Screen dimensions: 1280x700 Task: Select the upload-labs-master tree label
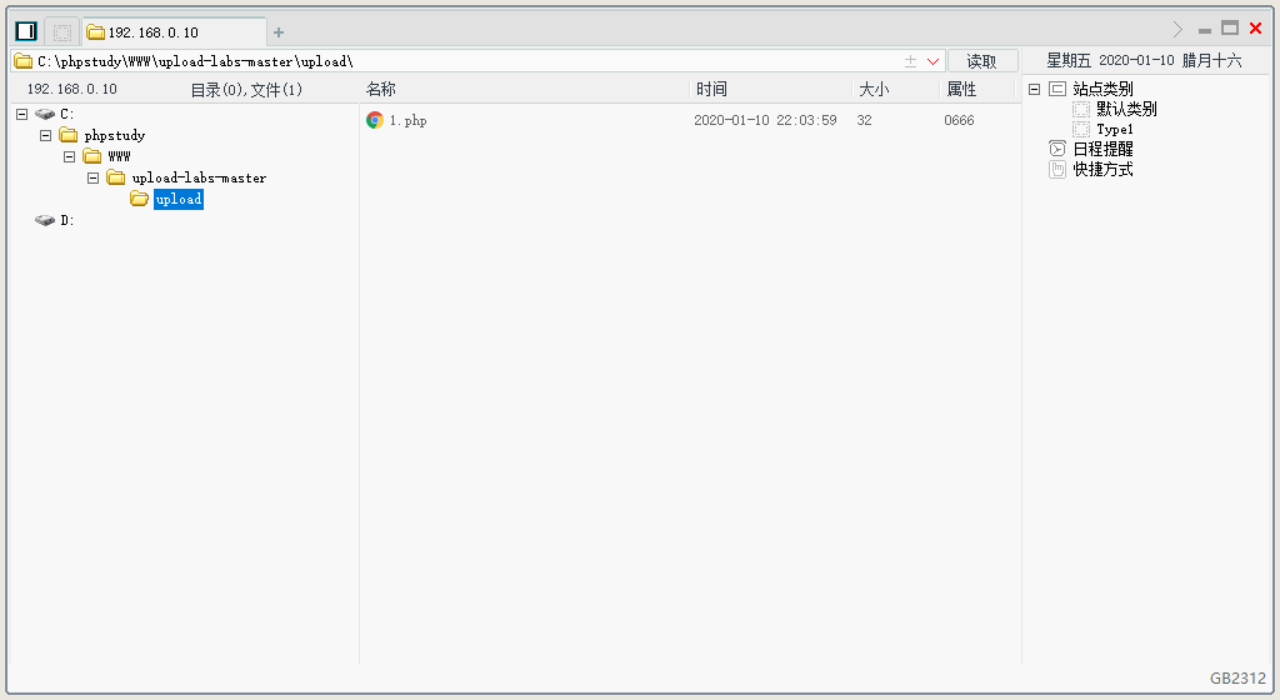199,178
